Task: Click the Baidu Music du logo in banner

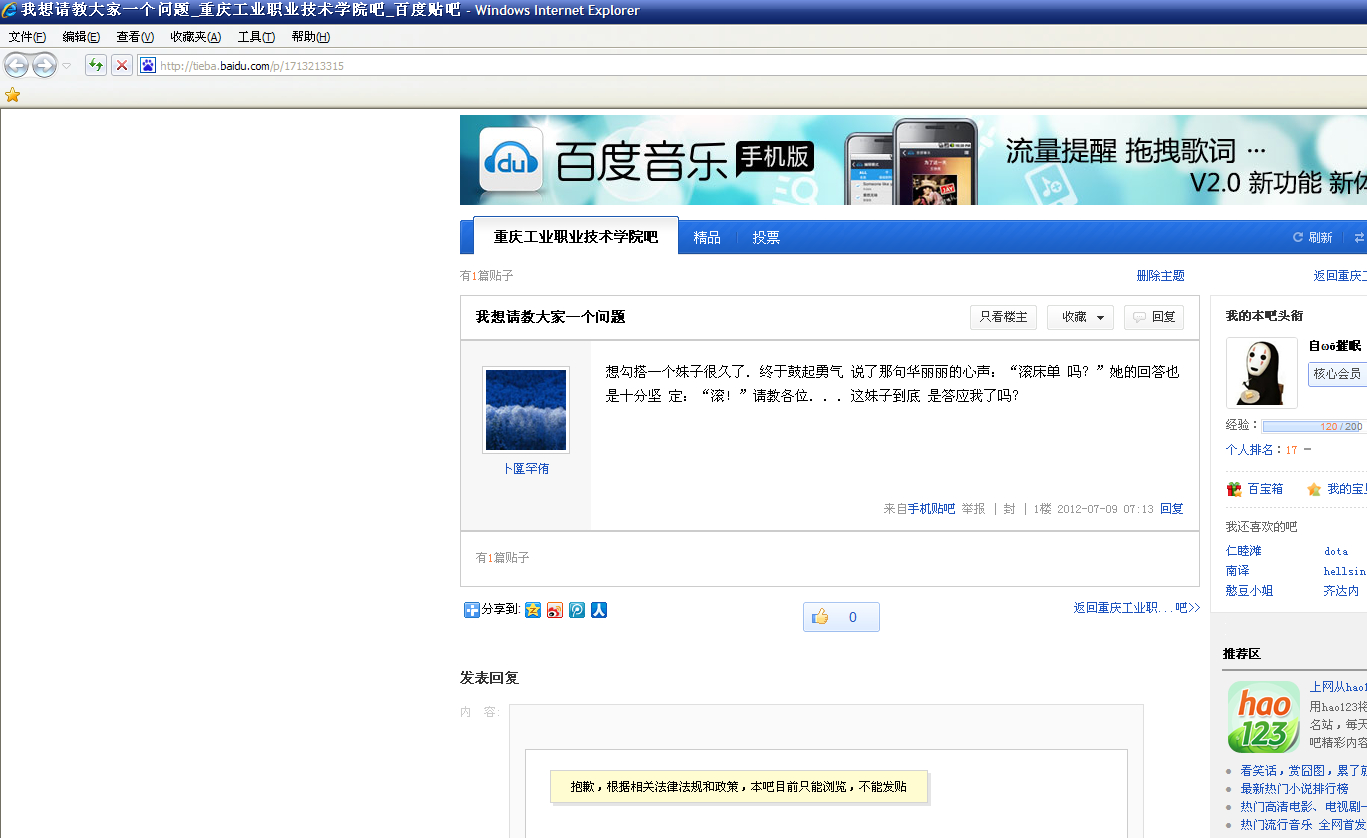Action: (511, 160)
